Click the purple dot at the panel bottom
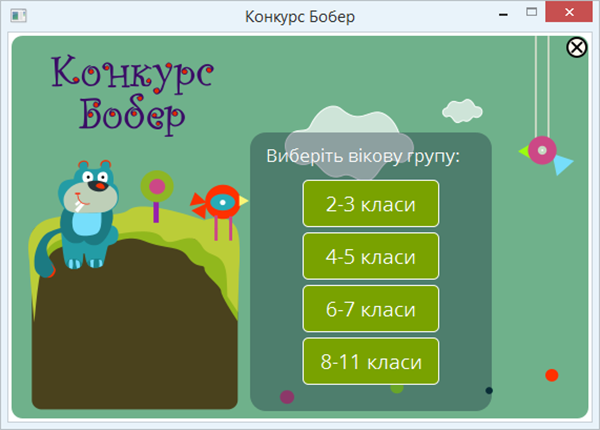The width and height of the screenshot is (600, 430). coord(287,397)
